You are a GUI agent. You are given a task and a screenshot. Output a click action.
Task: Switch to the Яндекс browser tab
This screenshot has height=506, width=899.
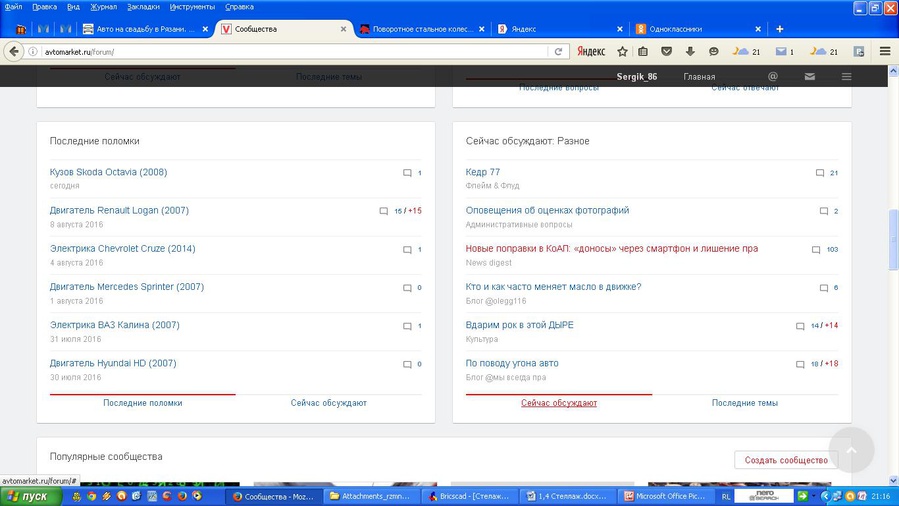(x=560, y=29)
